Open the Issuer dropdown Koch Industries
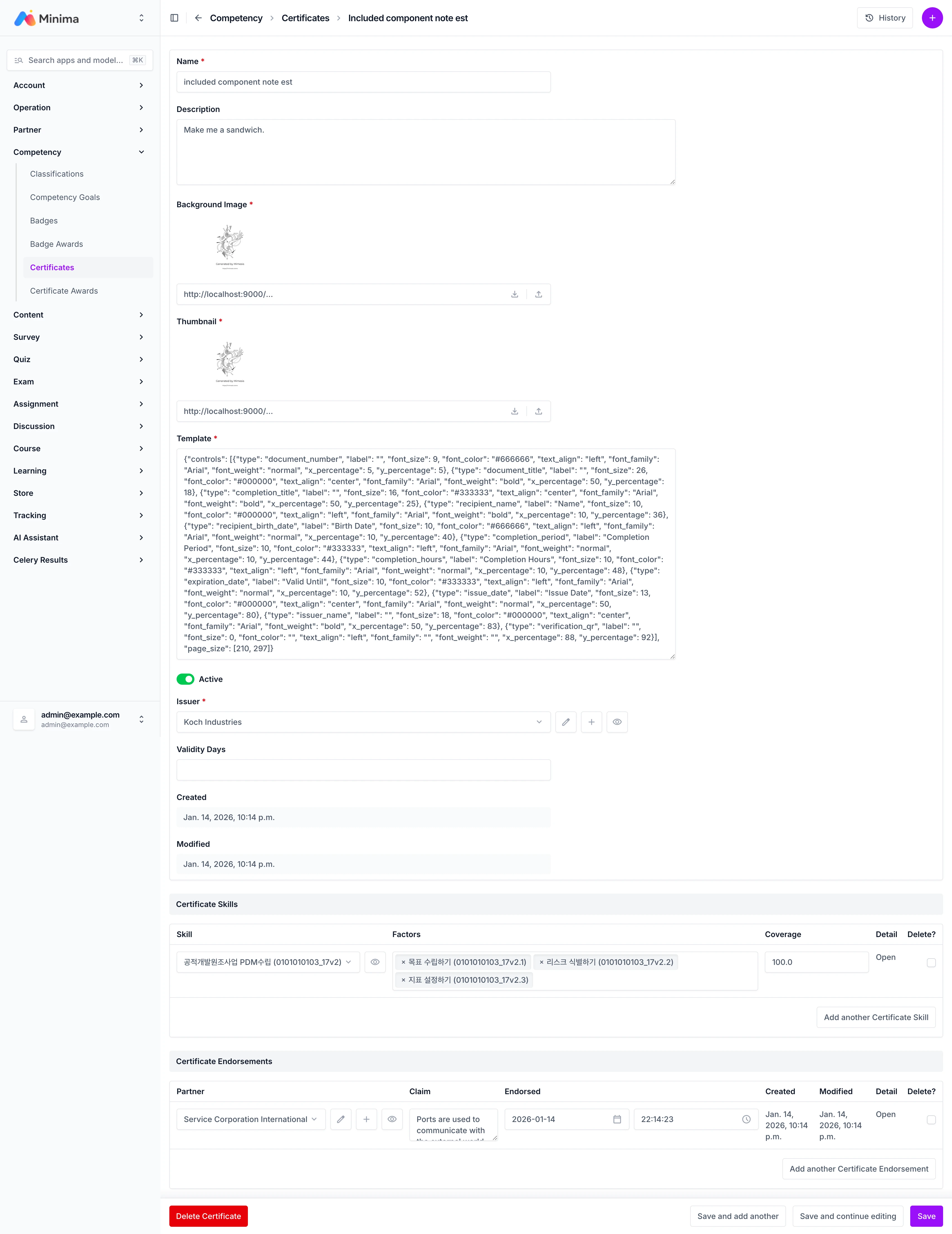This screenshot has width=952, height=1234. click(363, 722)
